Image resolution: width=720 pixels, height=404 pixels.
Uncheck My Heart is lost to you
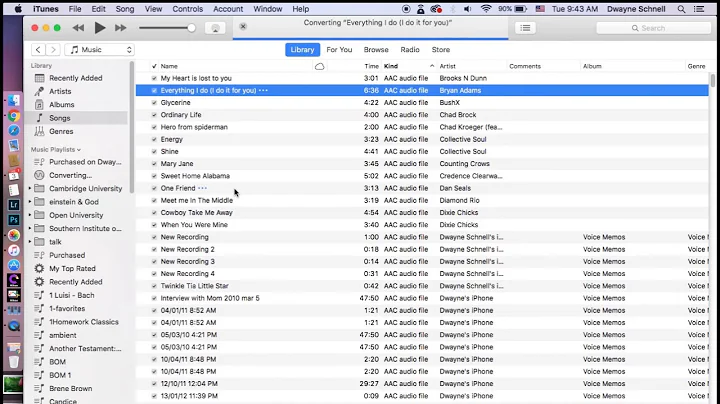pyautogui.click(x=154, y=79)
